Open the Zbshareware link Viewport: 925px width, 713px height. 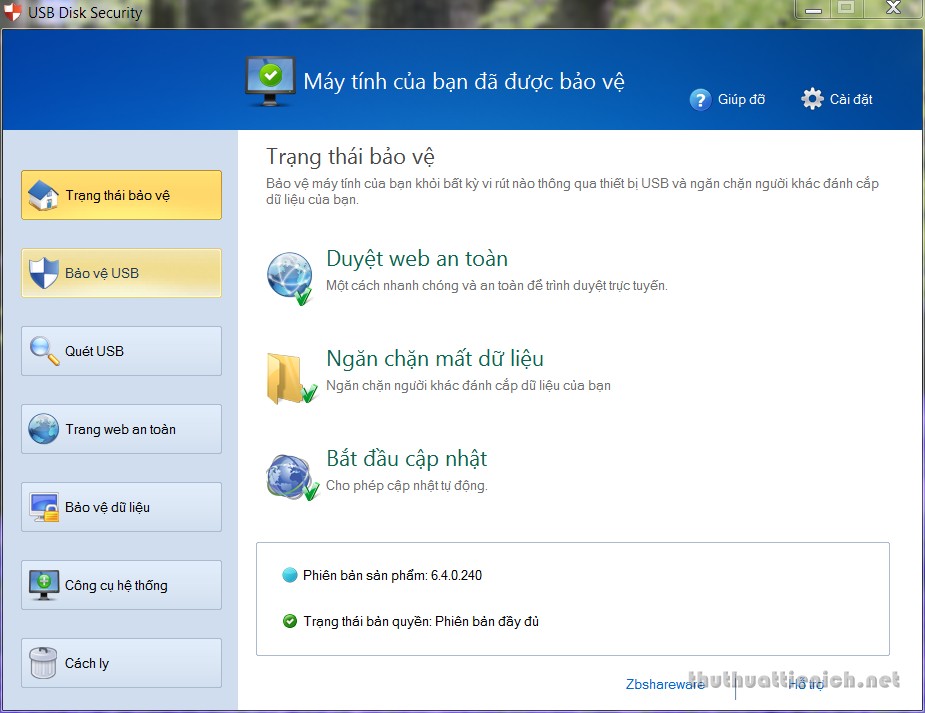665,685
